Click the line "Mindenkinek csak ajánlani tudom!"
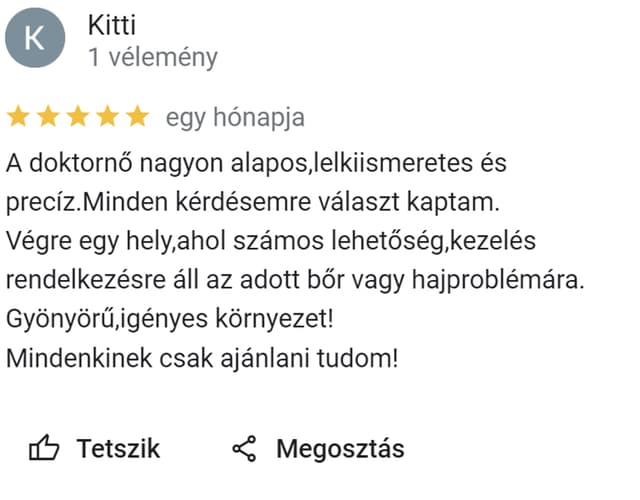Screen dimensions: 640x500 click(202, 359)
